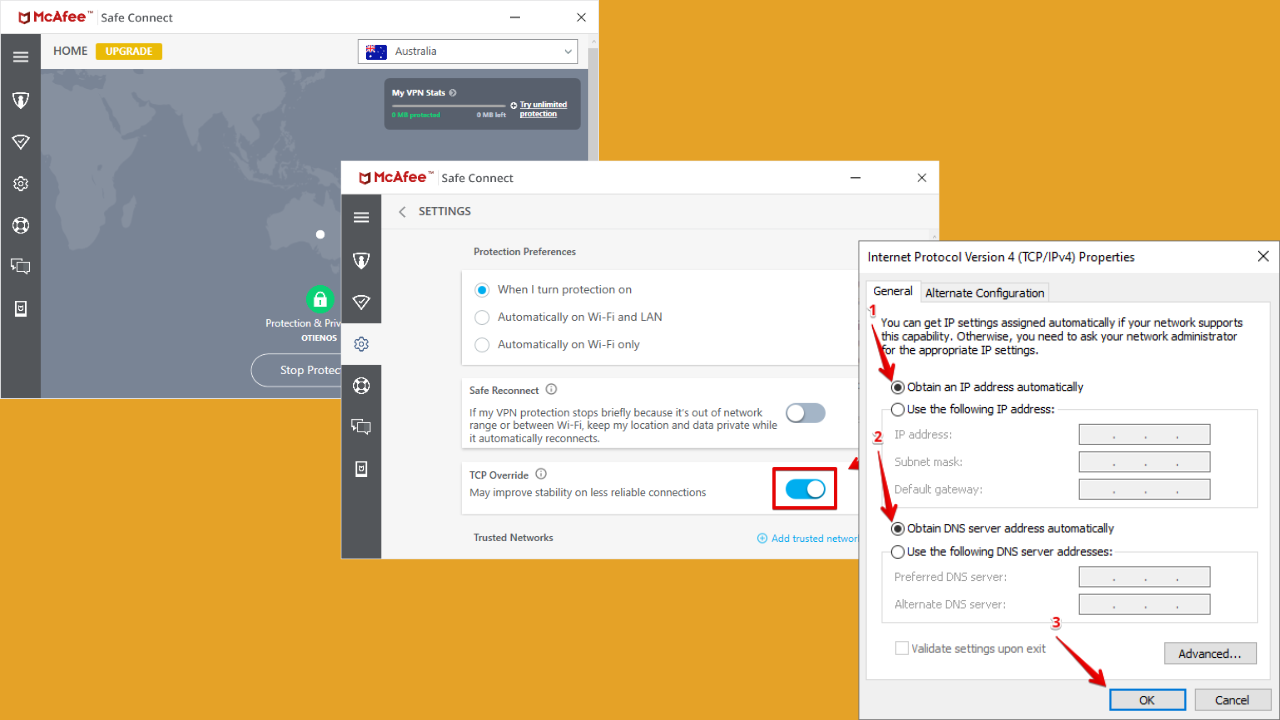Viewport: 1280px width, 720px height.
Task: Open settings gear in home window sidebar
Action: tap(20, 184)
